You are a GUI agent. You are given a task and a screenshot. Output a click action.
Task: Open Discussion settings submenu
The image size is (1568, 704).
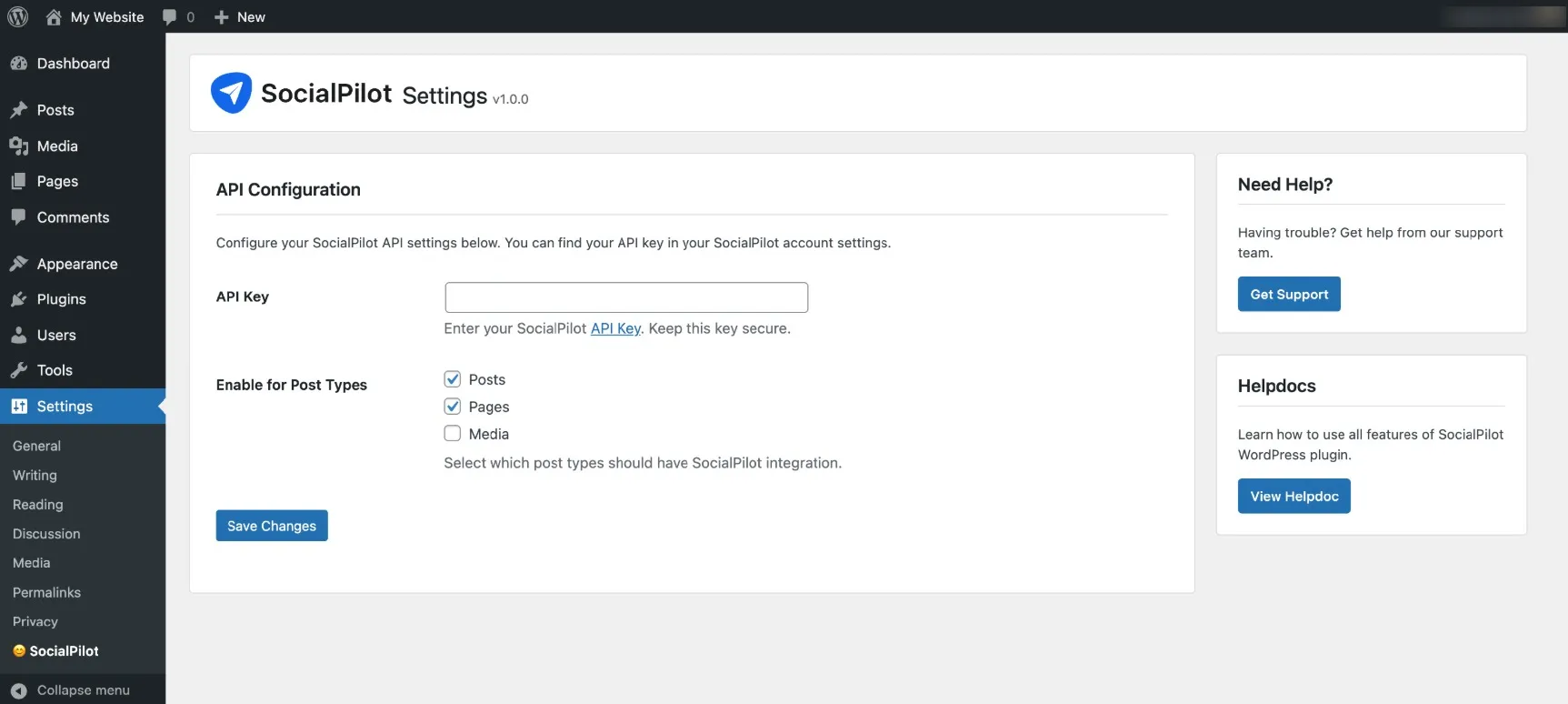coord(46,534)
